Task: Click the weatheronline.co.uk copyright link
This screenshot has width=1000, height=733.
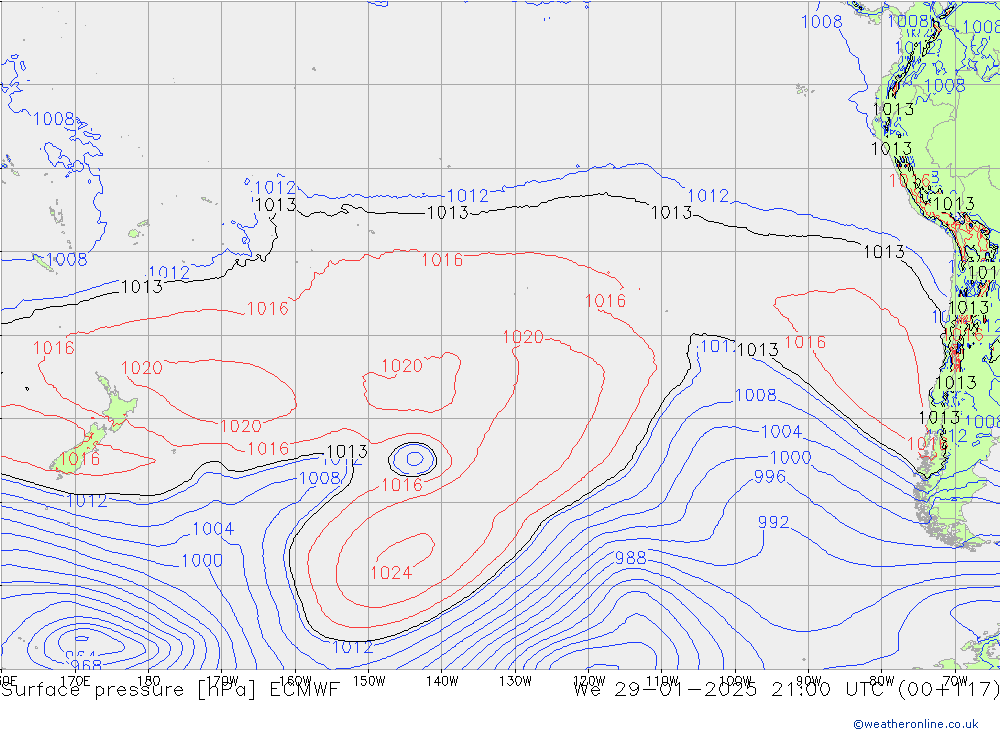Action: click(916, 724)
